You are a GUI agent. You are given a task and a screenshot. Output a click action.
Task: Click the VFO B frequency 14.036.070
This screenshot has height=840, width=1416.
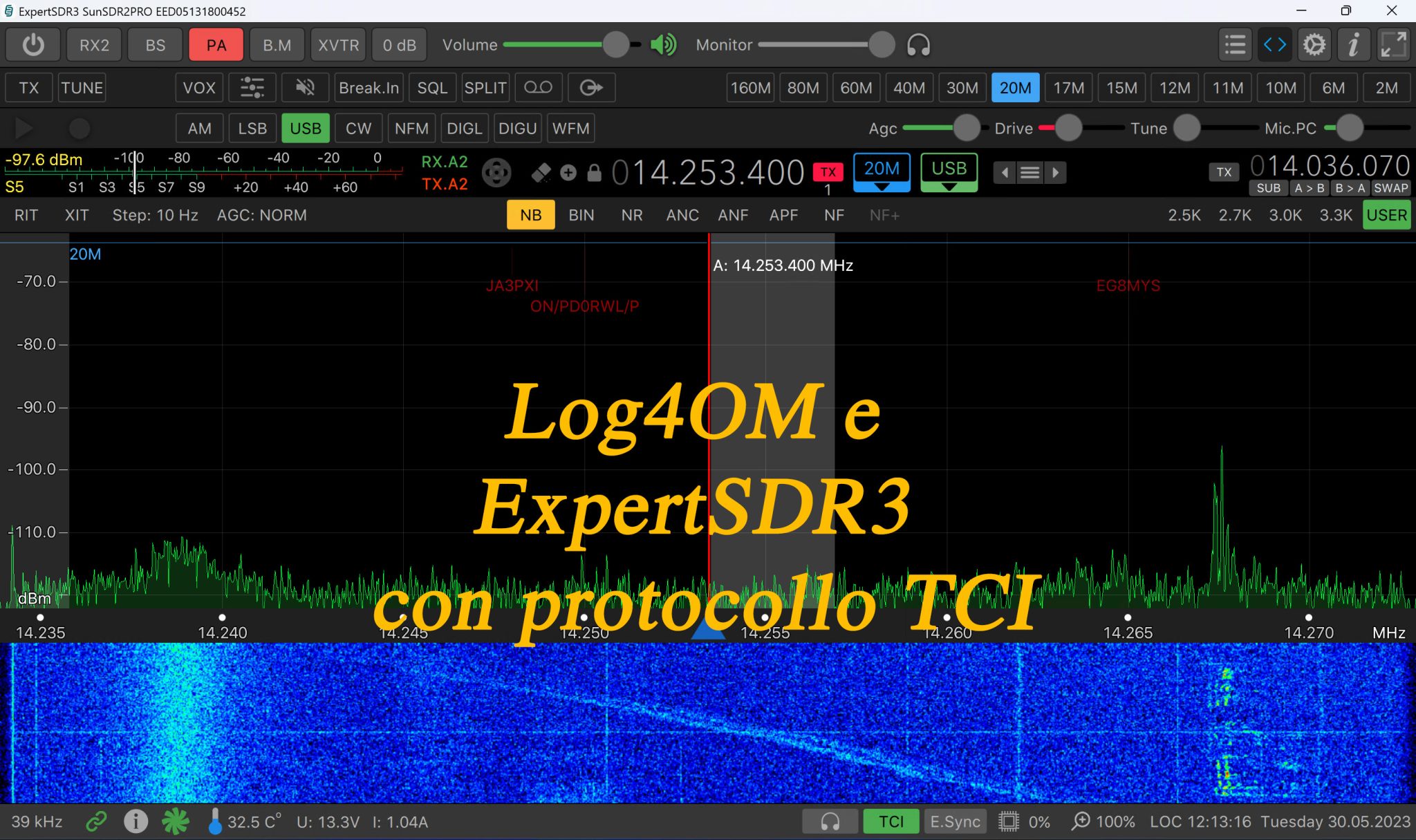(1330, 166)
